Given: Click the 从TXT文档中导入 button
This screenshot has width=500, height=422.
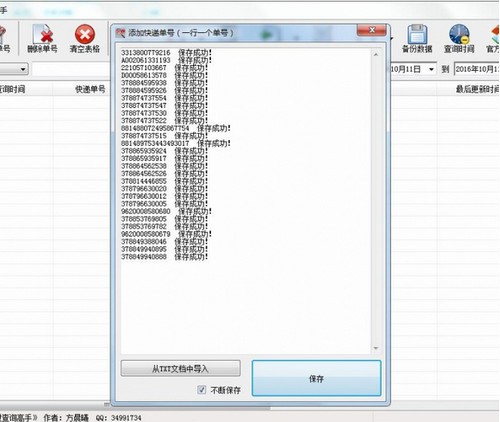Looking at the screenshot, I should (x=180, y=368).
